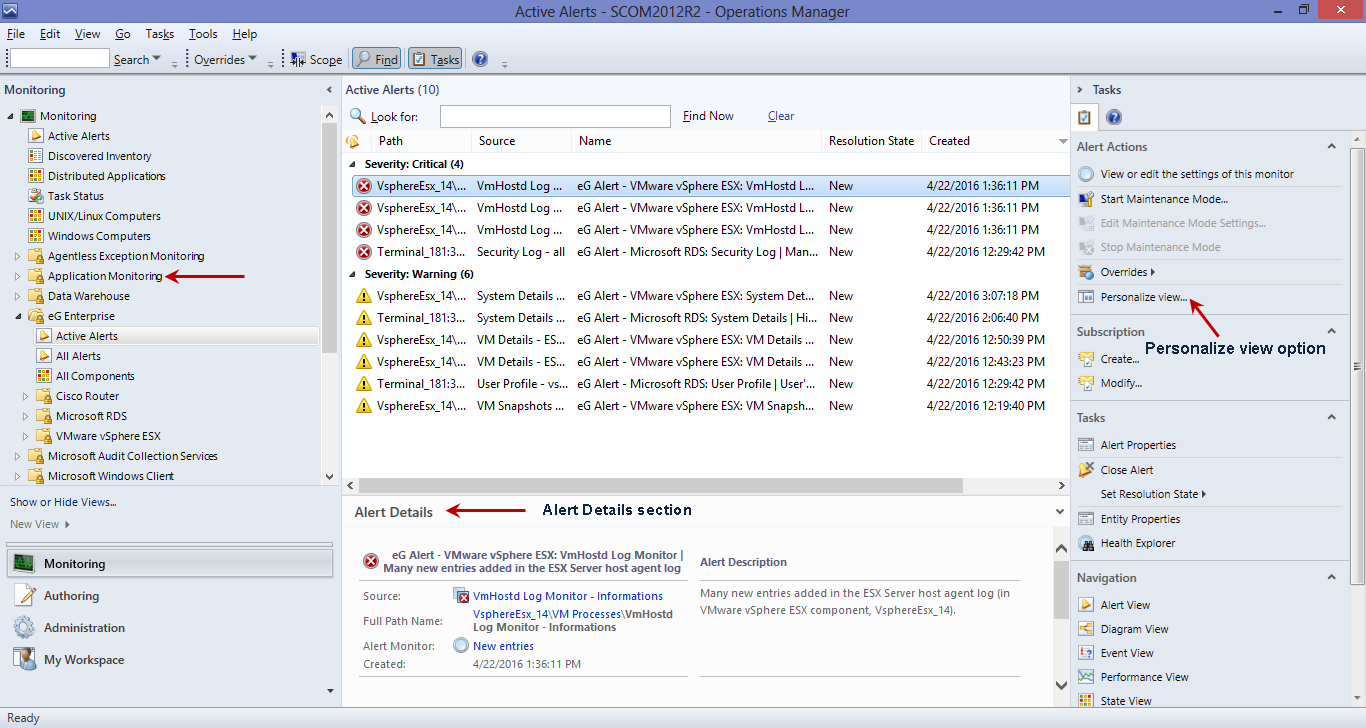Viewport: 1366px width, 728px height.
Task: Expand the Data Warehouse folder
Action: tap(17, 296)
